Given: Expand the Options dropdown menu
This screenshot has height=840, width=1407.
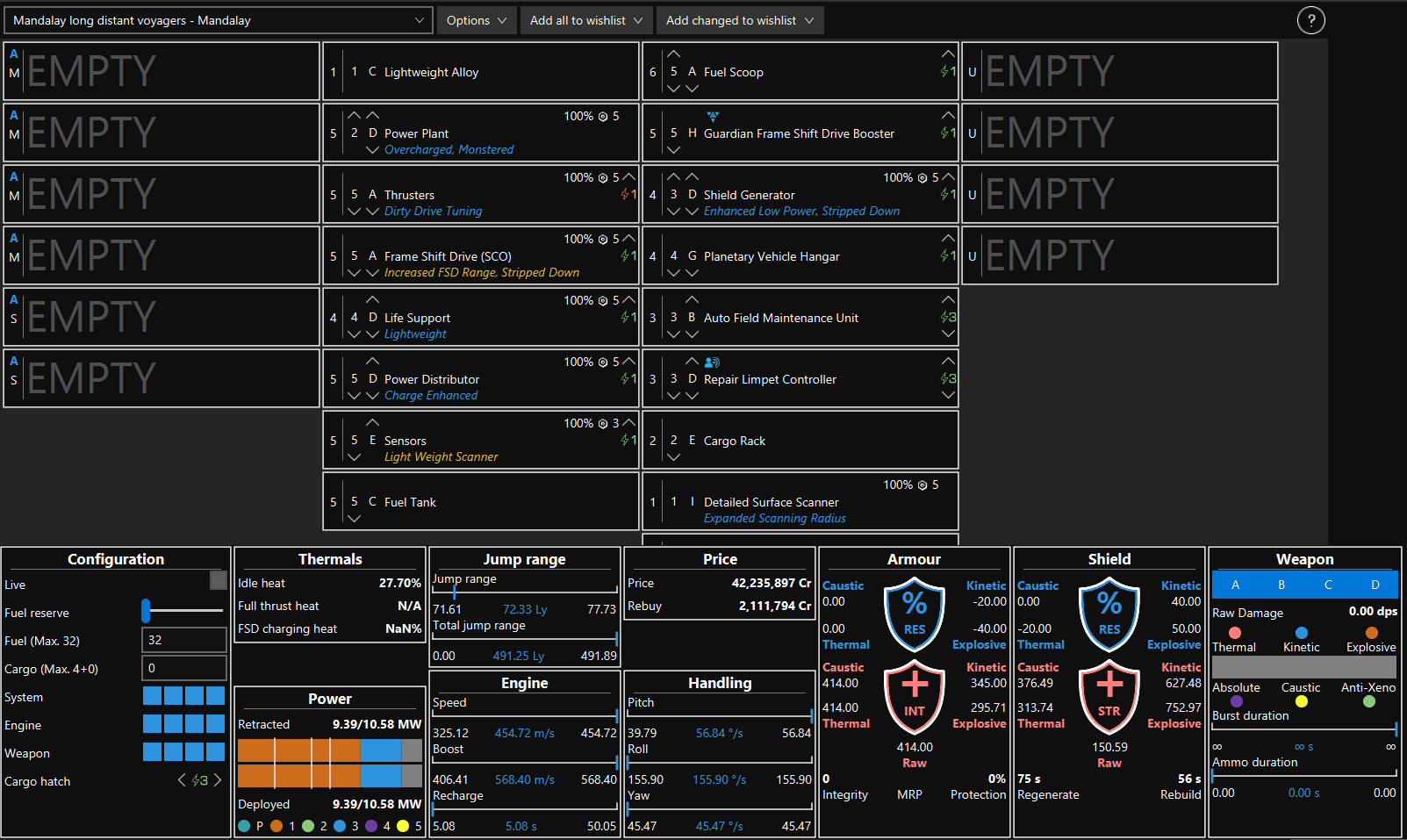Looking at the screenshot, I should [x=476, y=20].
